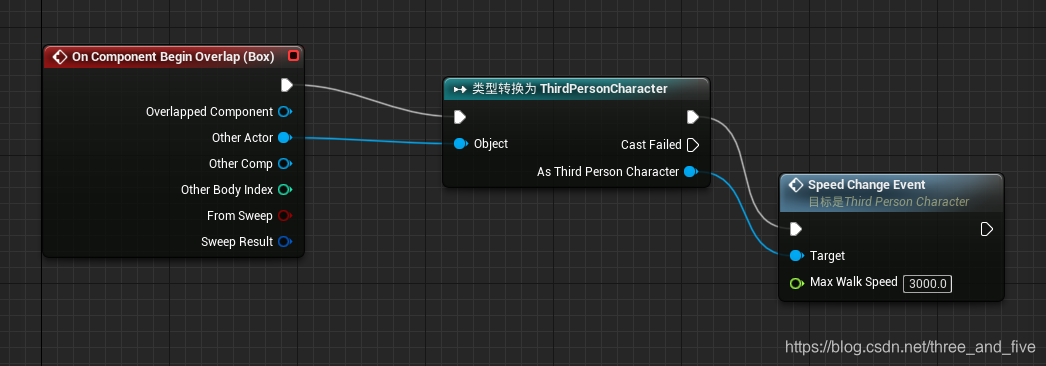Select the Speed Change Event node title

[867, 185]
